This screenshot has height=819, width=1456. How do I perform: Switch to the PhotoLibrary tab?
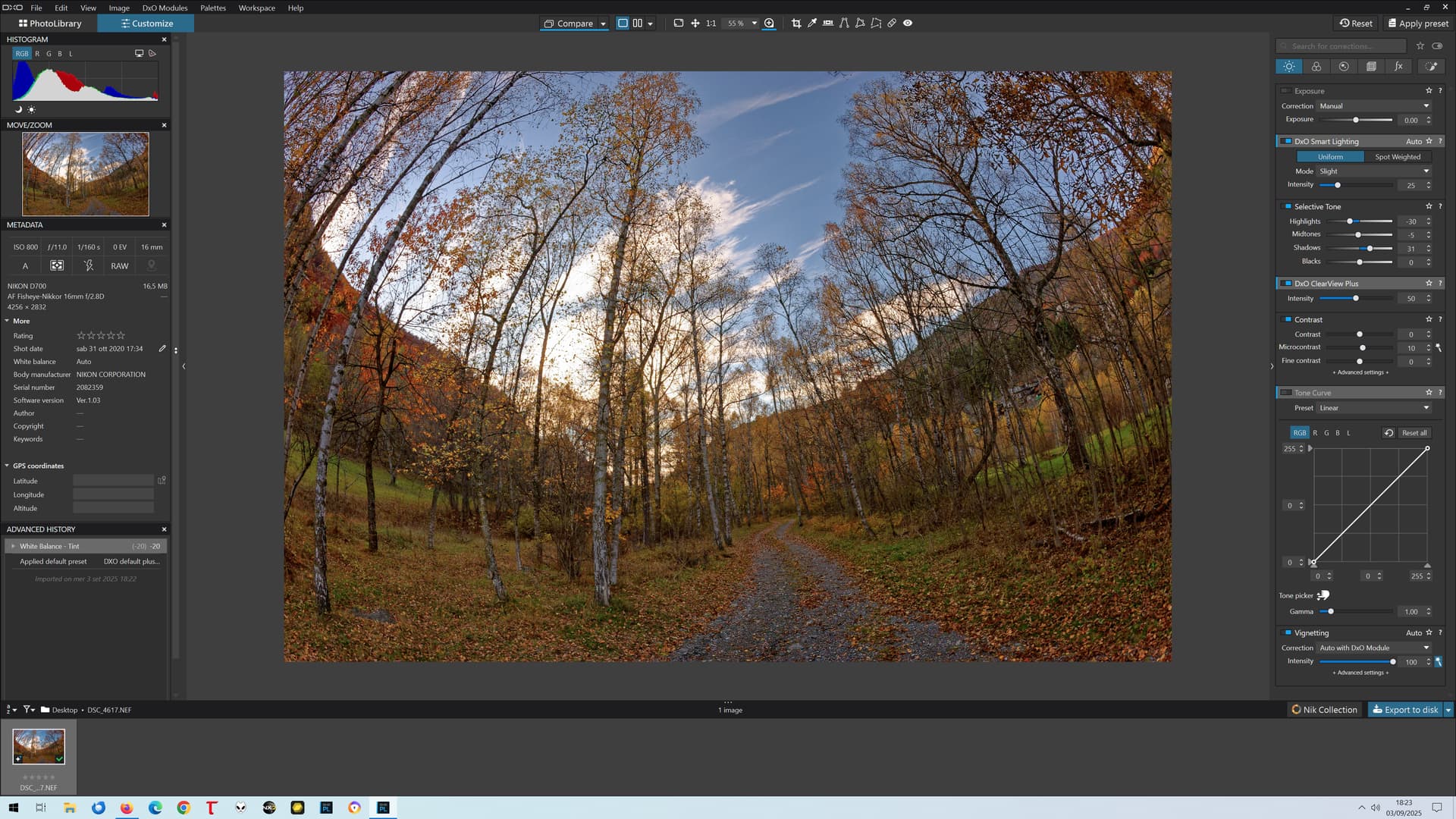(50, 24)
